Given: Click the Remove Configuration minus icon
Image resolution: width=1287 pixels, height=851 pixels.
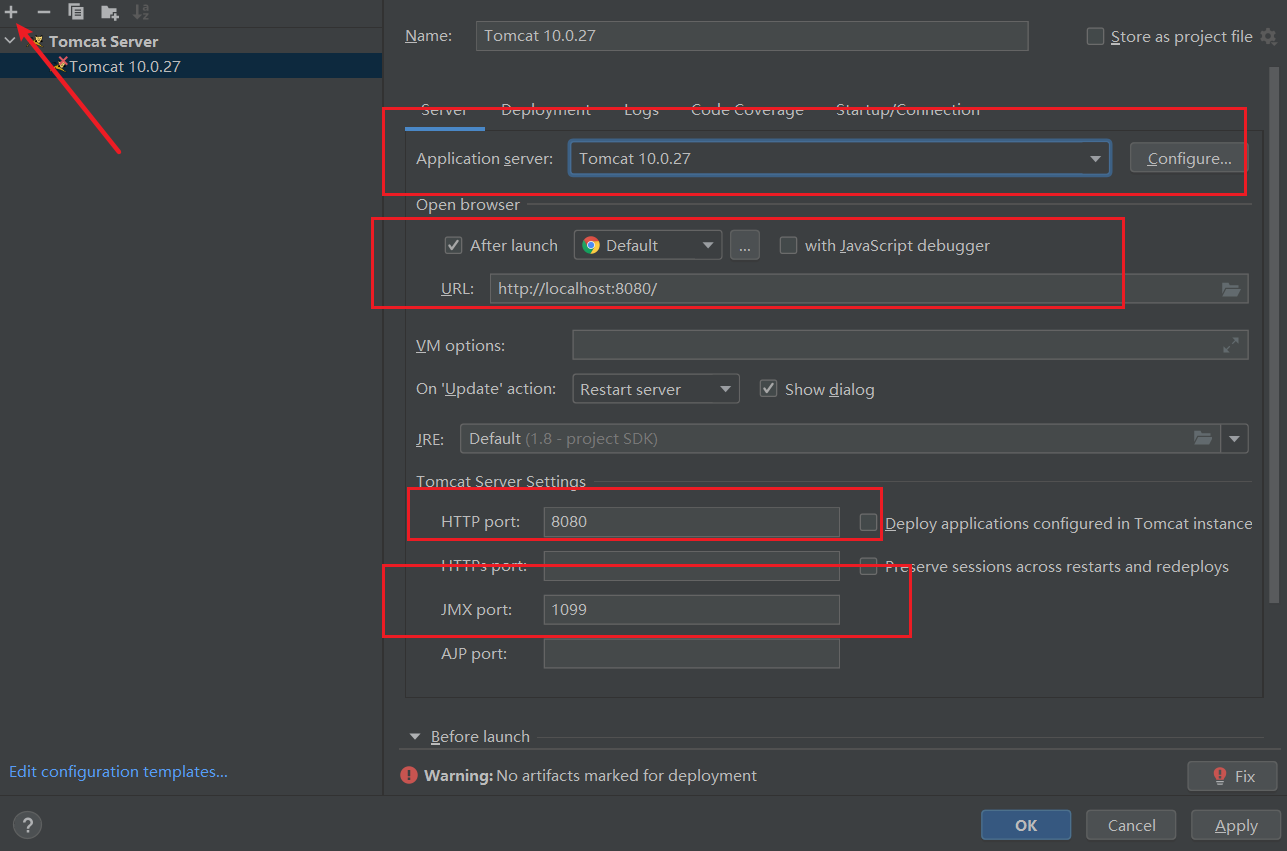Looking at the screenshot, I should (44, 12).
